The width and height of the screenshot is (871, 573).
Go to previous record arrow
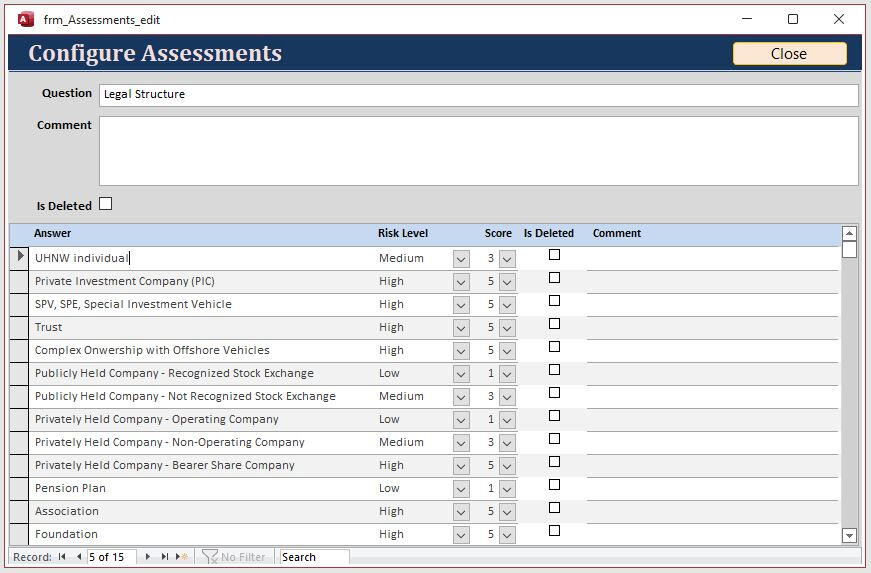click(78, 557)
